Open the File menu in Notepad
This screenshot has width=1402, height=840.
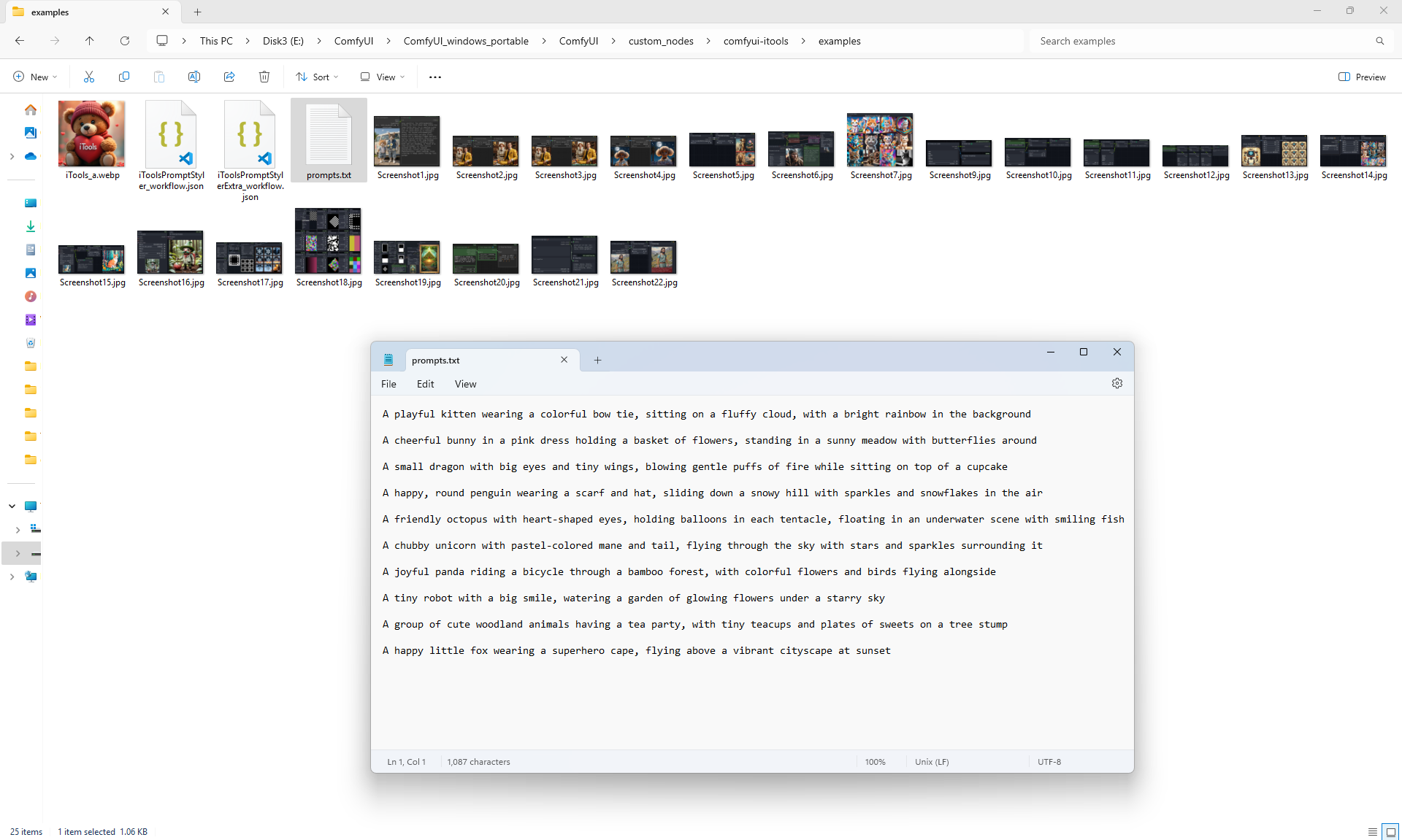tap(388, 384)
